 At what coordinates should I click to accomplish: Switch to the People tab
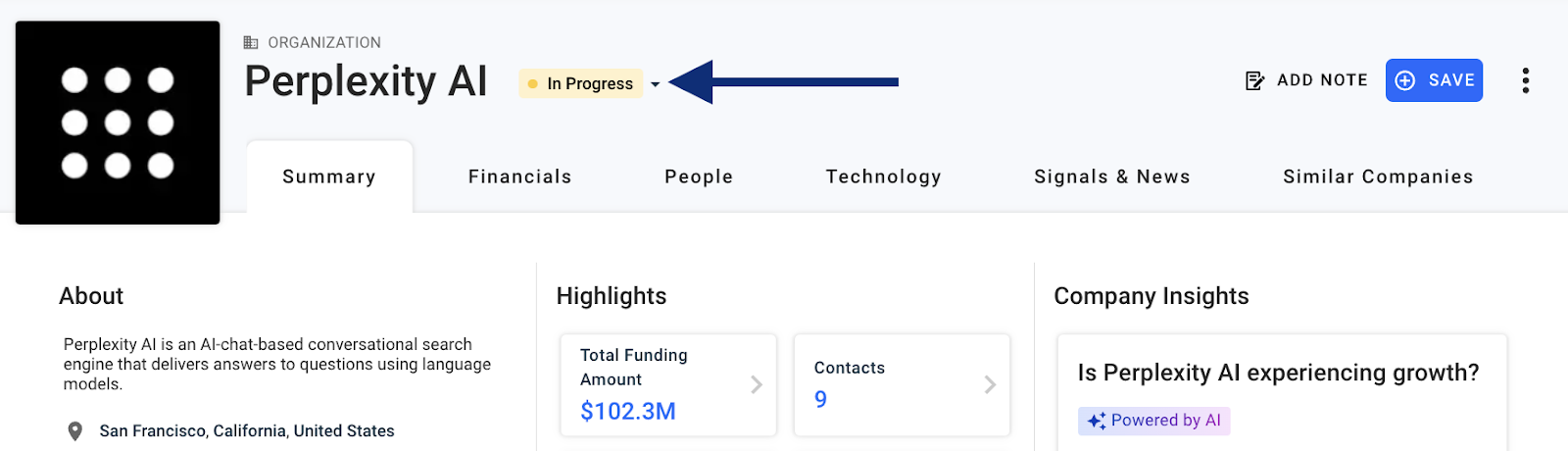tap(699, 176)
